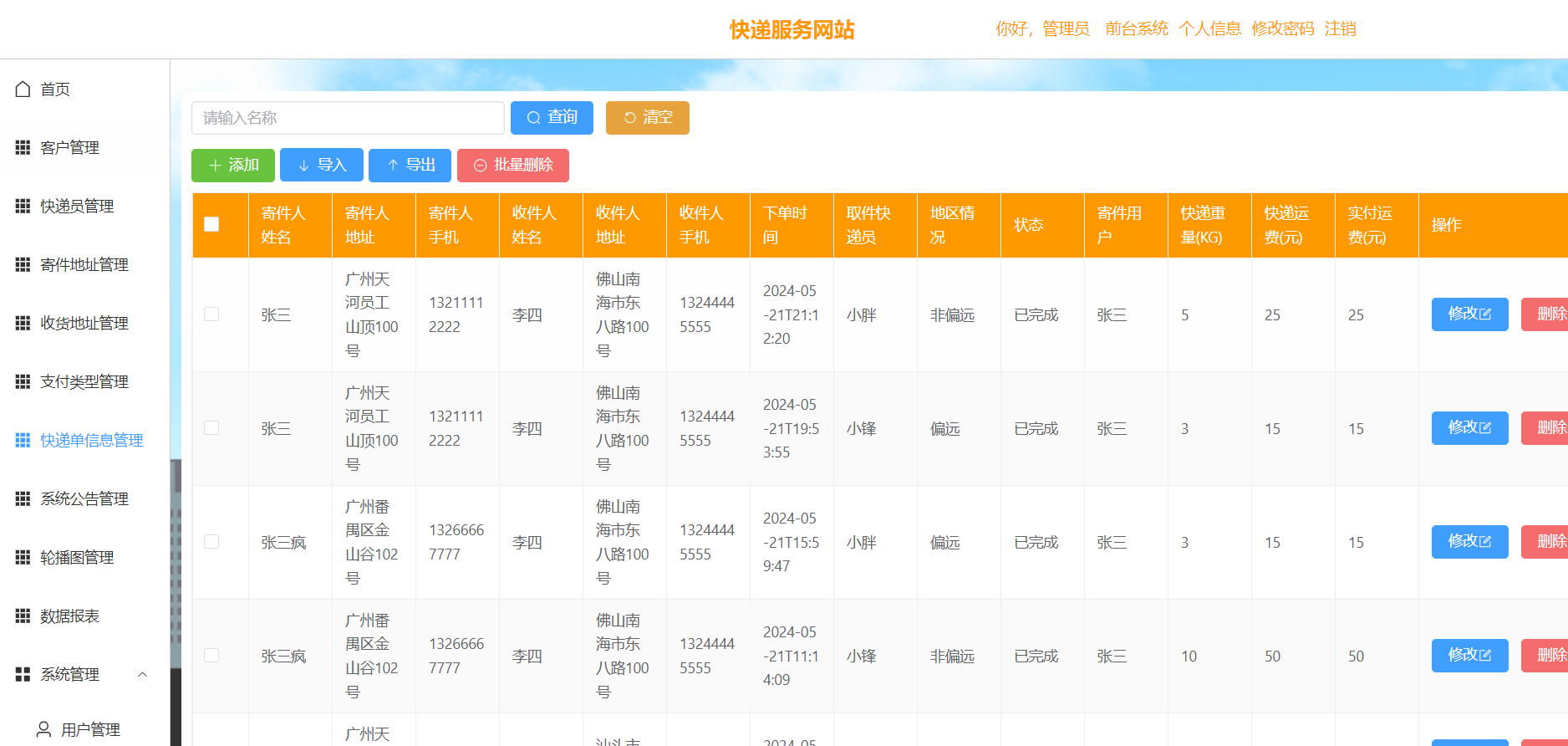
Task: Click the 取件快递员 column header
Action: [x=875, y=225]
